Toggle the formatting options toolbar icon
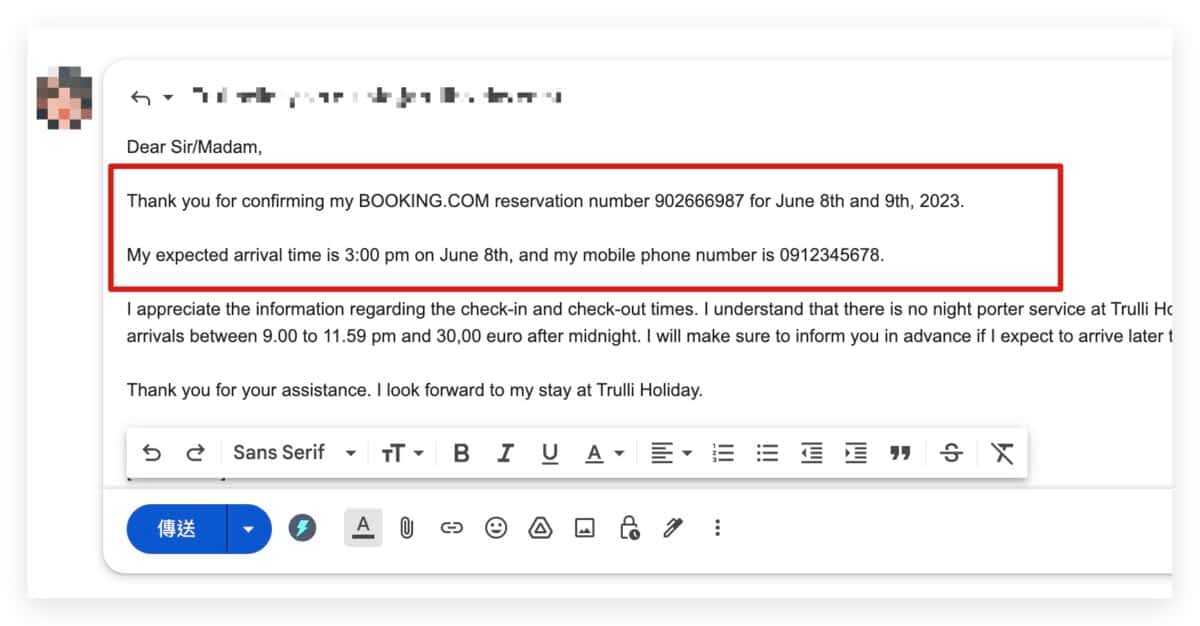1200x626 pixels. (x=363, y=527)
